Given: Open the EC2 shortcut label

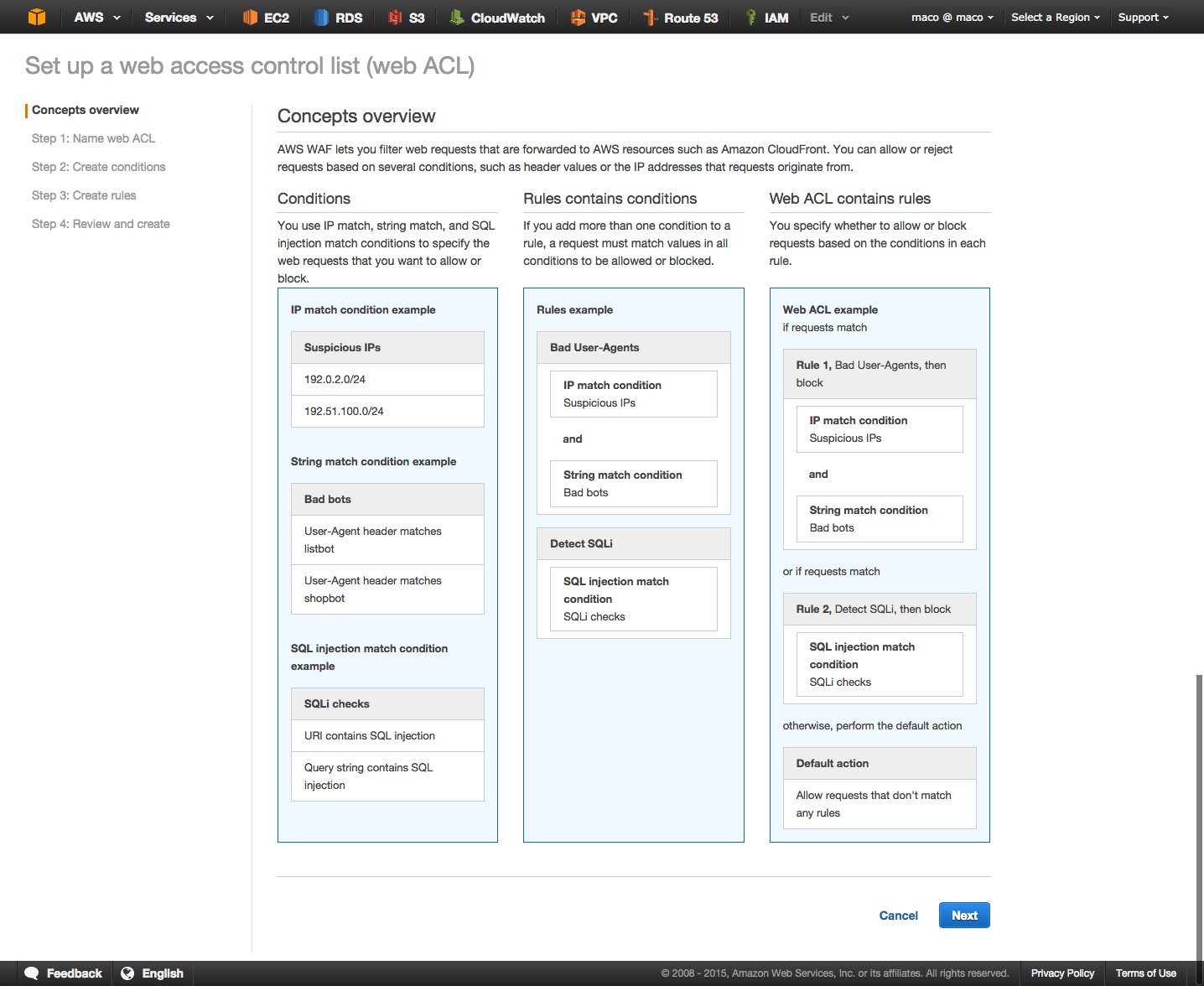Looking at the screenshot, I should (x=277, y=18).
